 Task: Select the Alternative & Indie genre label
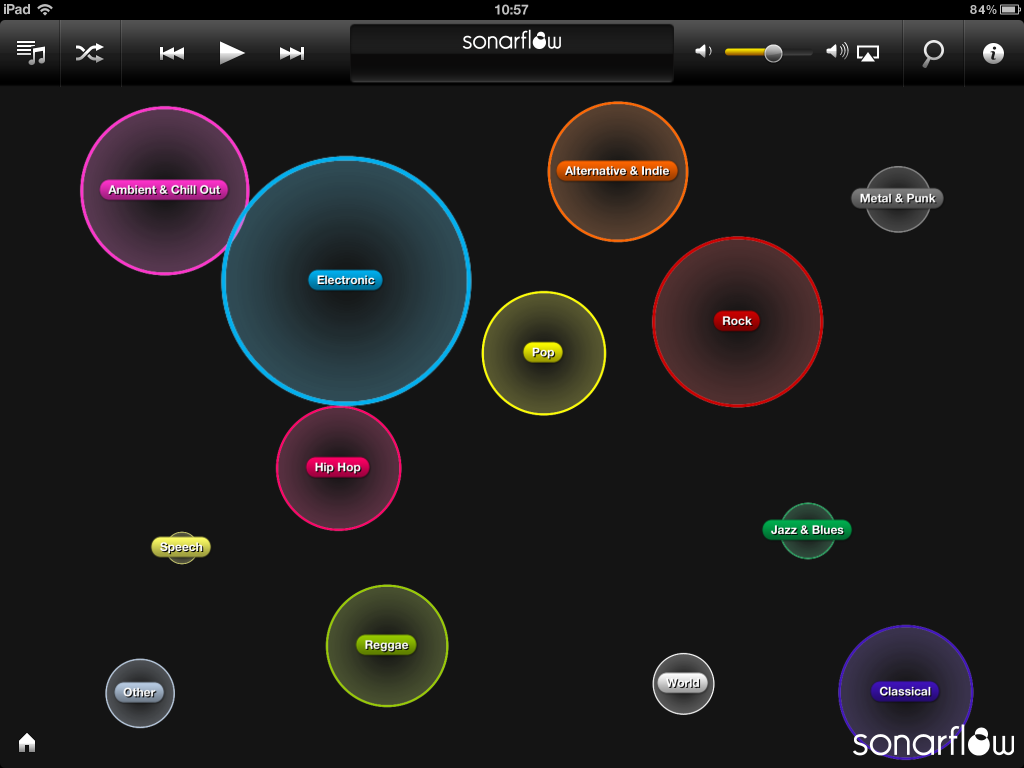pos(617,171)
